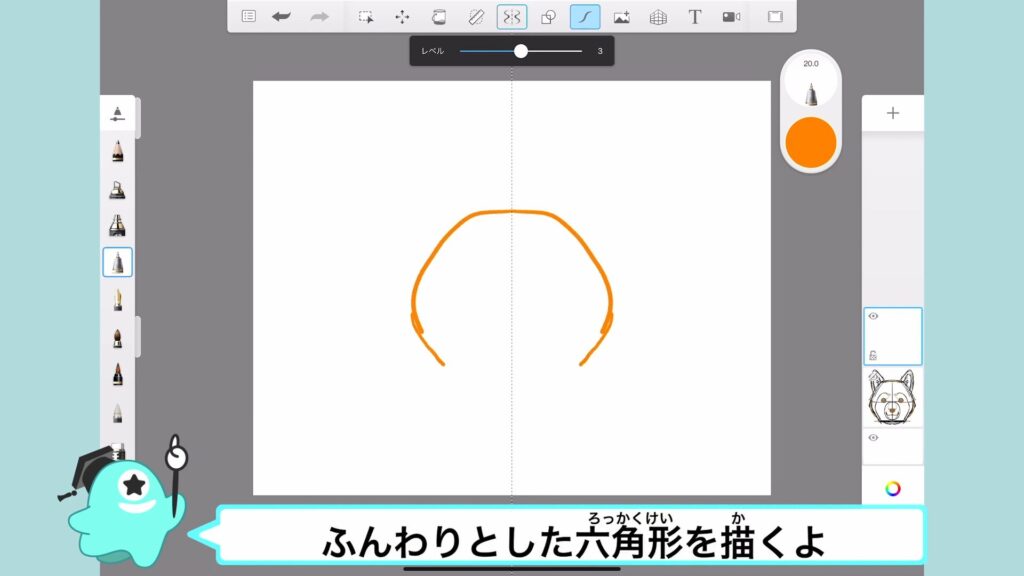The height and width of the screenshot is (576, 1024).
Task: Select the Transform move tool
Action: point(402,16)
